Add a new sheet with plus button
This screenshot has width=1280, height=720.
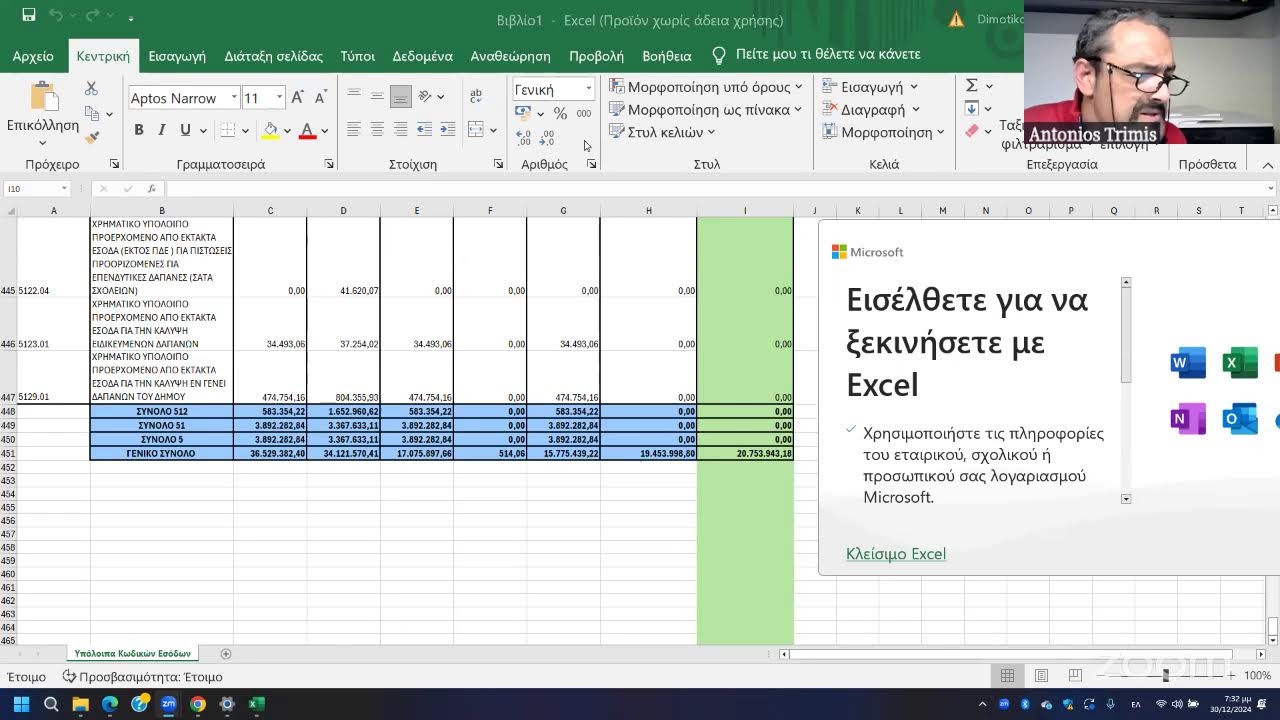(x=226, y=654)
